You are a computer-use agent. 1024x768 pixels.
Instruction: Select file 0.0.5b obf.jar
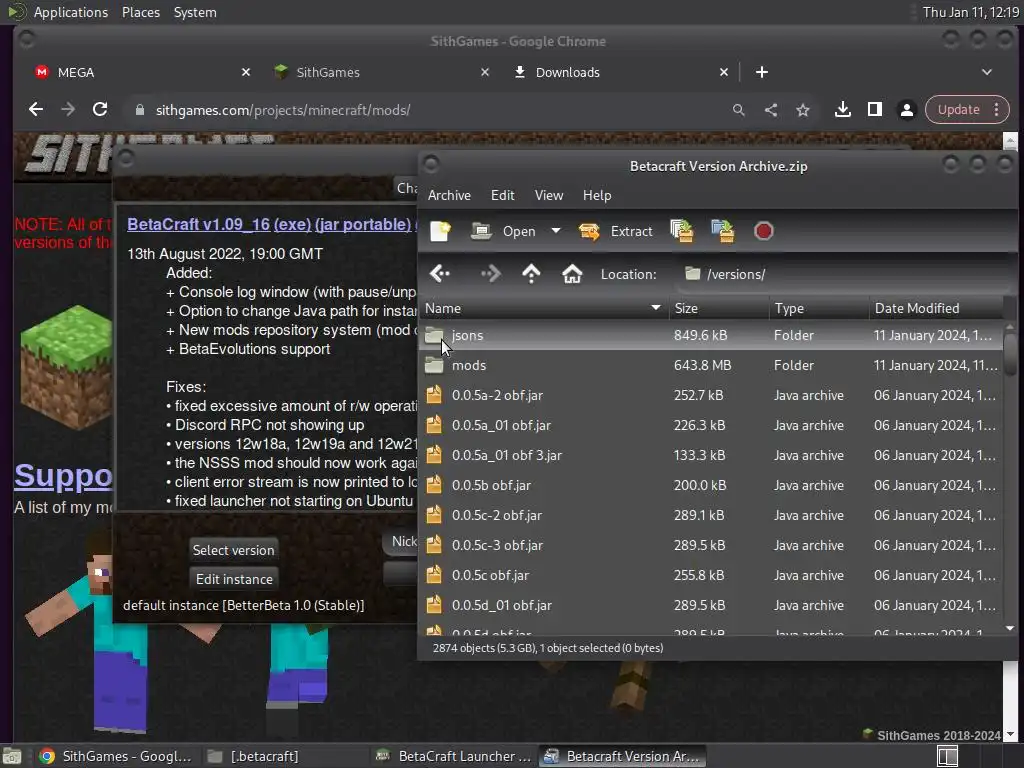coord(711,485)
